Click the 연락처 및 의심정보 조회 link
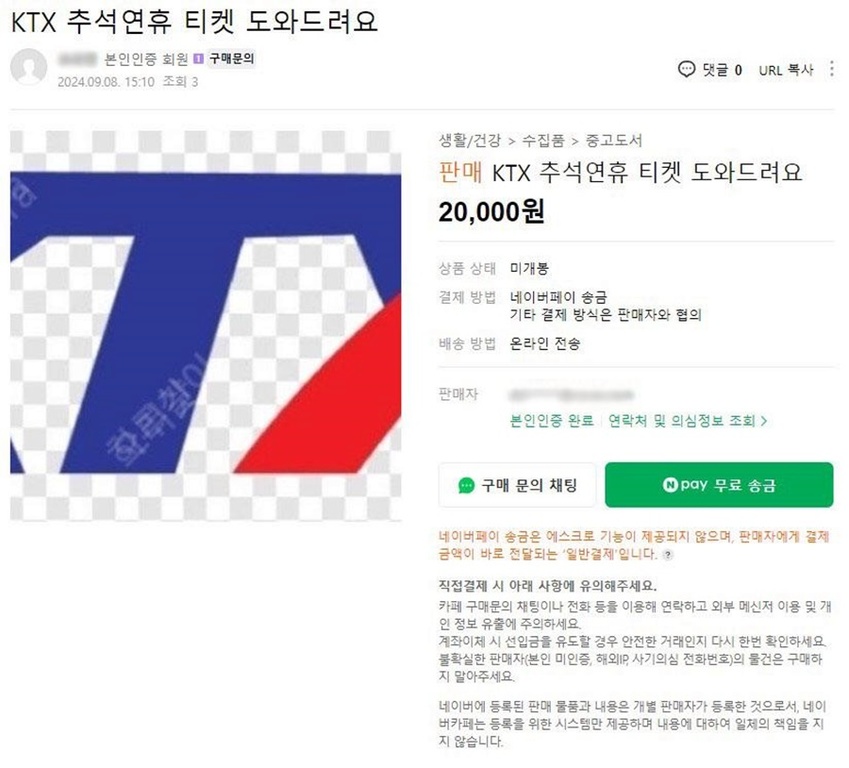This screenshot has height=768, width=849. (682, 421)
